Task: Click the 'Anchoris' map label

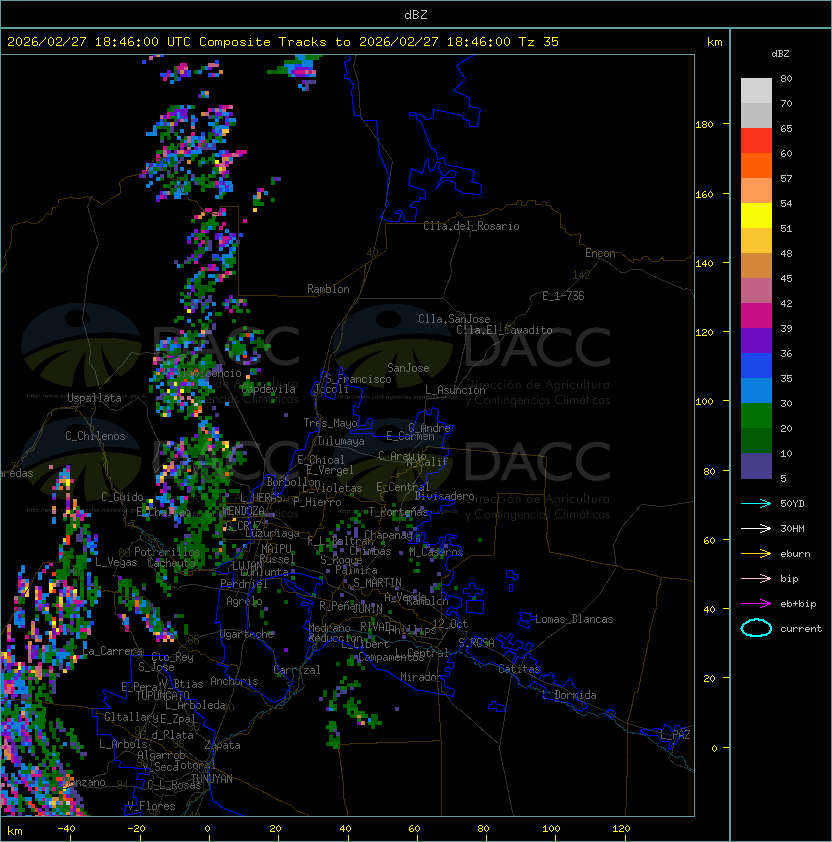Action: point(234,681)
